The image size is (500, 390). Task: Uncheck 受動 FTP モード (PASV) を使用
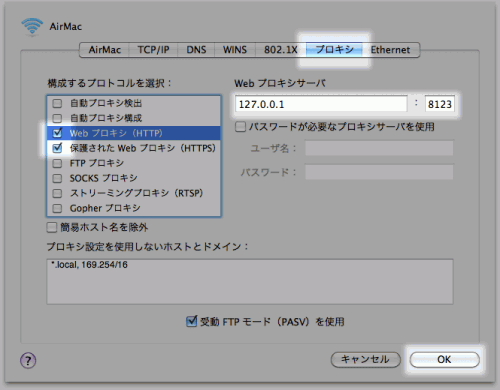pyautogui.click(x=191, y=321)
